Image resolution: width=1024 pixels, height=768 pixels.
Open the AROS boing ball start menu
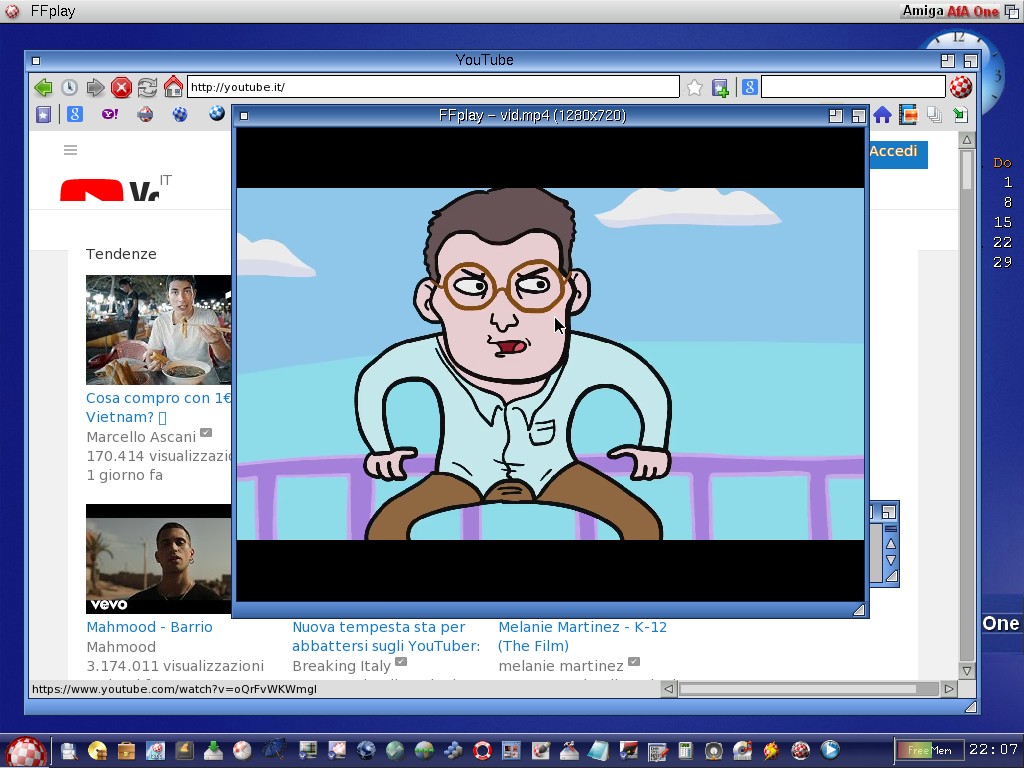click(x=25, y=750)
